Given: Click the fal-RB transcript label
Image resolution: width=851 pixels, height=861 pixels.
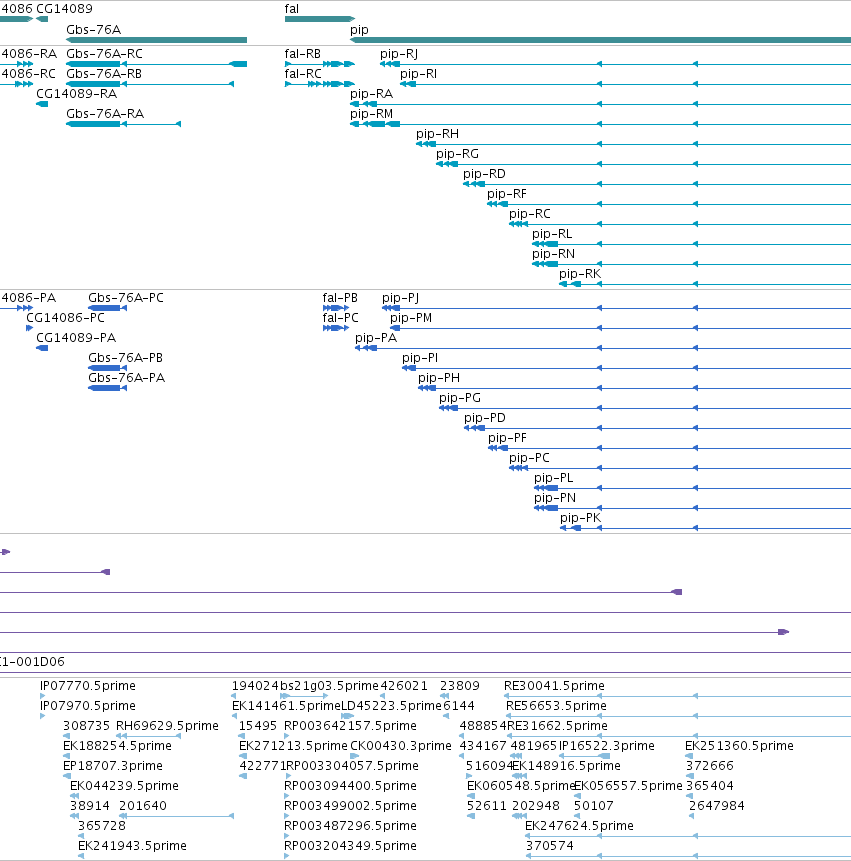Looking at the screenshot, I should (303, 54).
